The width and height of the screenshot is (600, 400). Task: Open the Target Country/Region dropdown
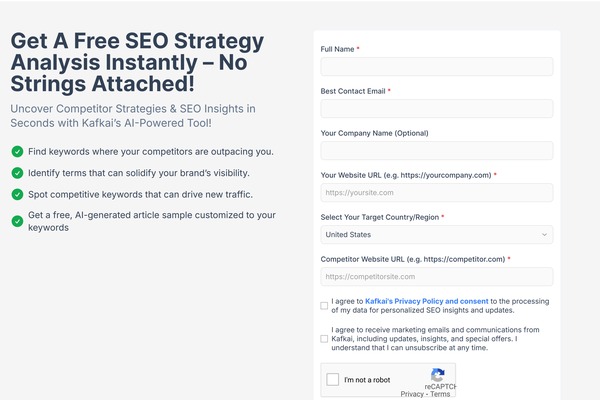[437, 235]
